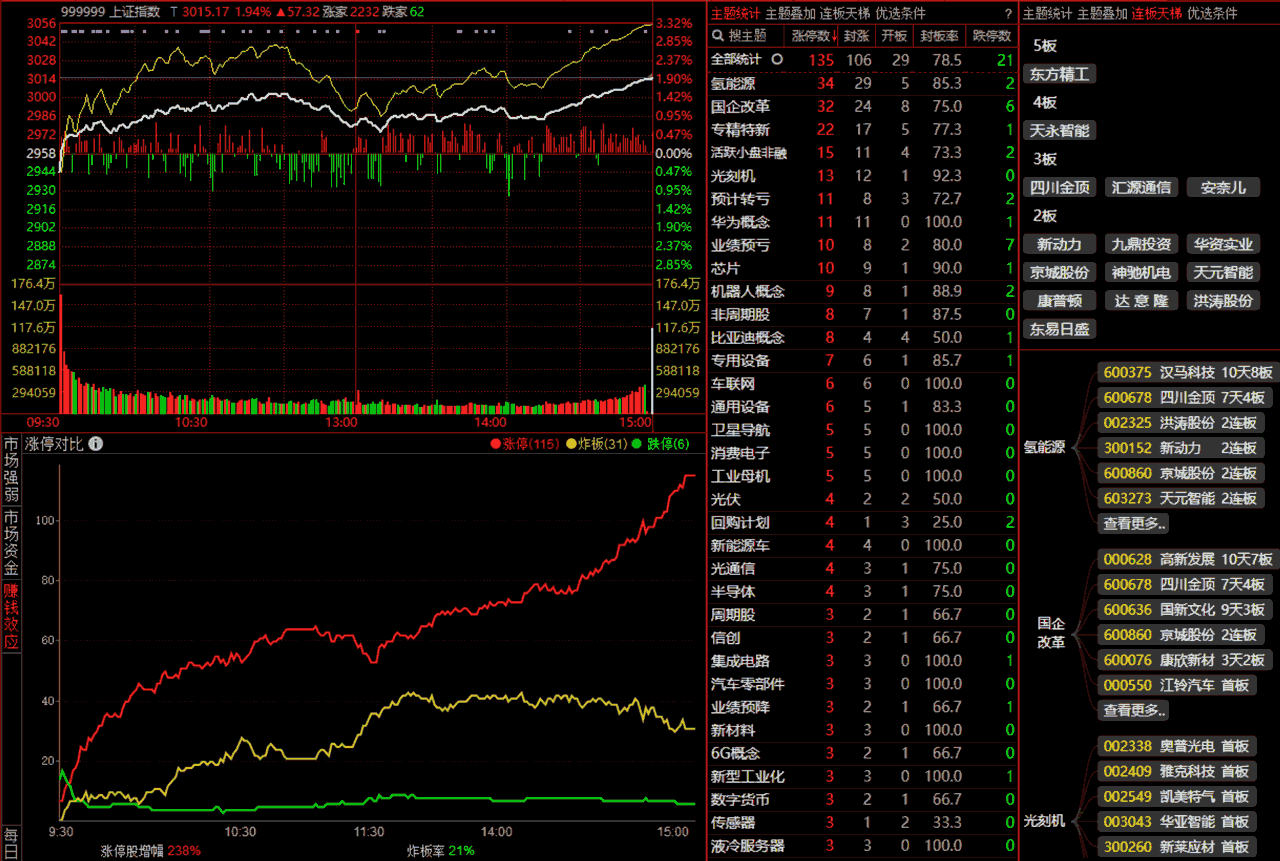Click 康普顿 button under 2板
This screenshot has height=861, width=1280.
pyautogui.click(x=1060, y=300)
